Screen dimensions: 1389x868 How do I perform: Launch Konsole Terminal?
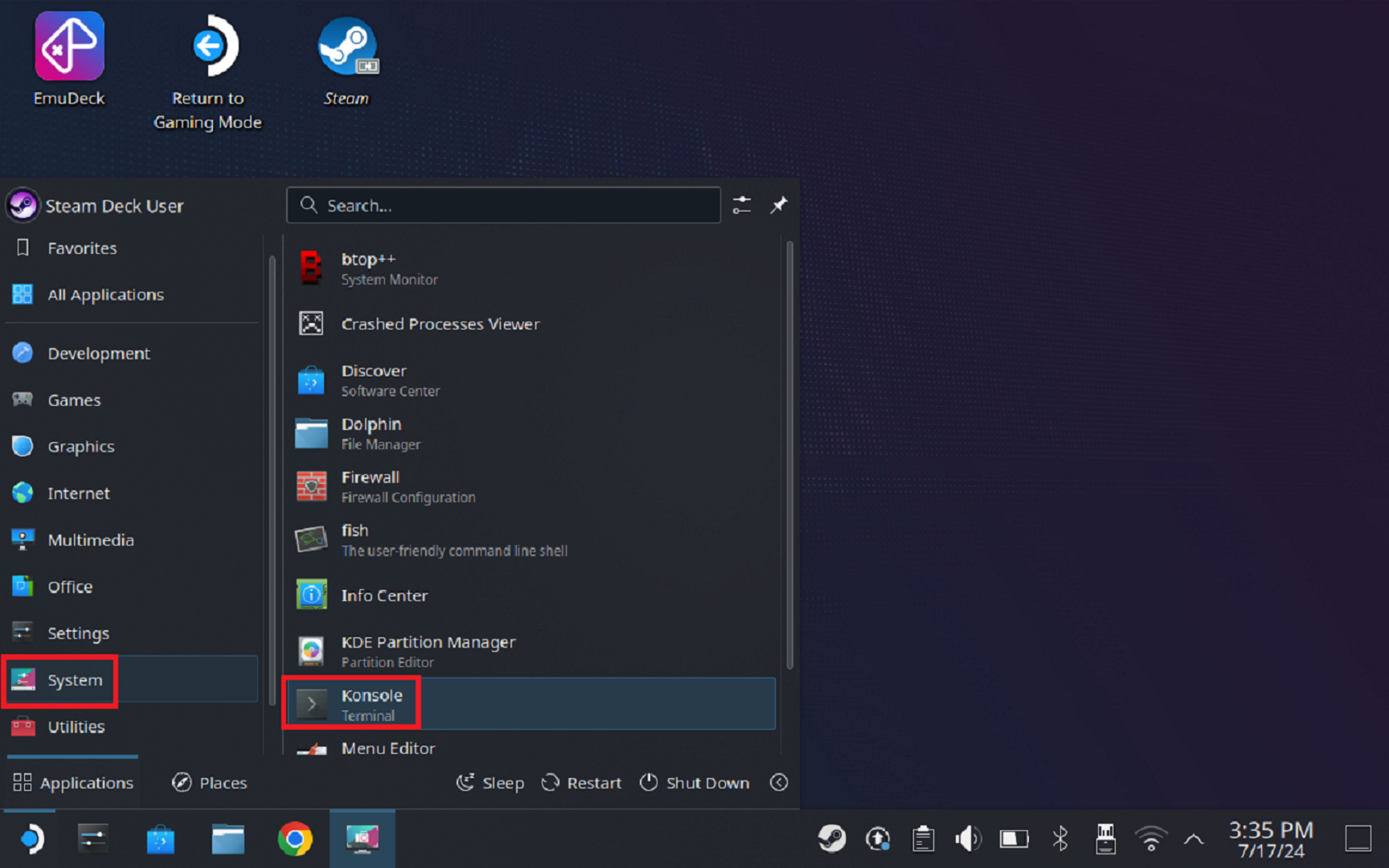point(531,704)
